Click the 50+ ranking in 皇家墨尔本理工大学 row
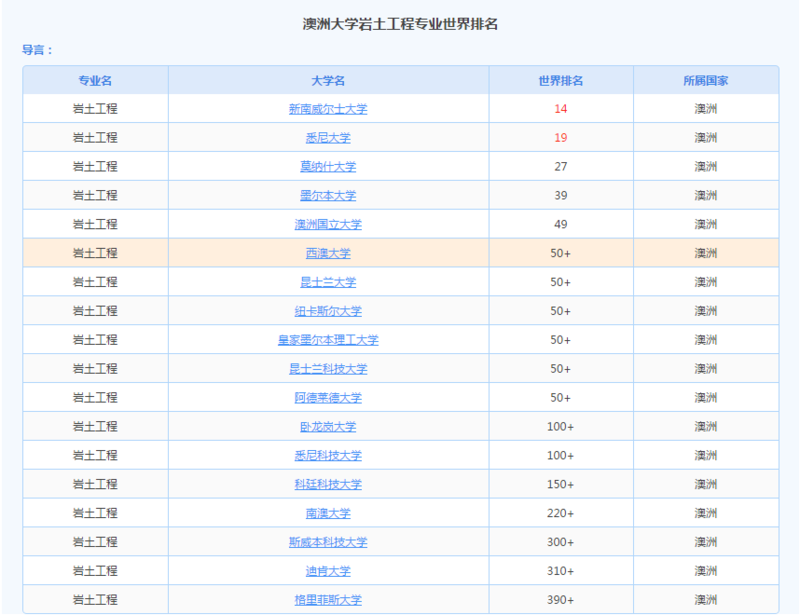 pos(561,340)
